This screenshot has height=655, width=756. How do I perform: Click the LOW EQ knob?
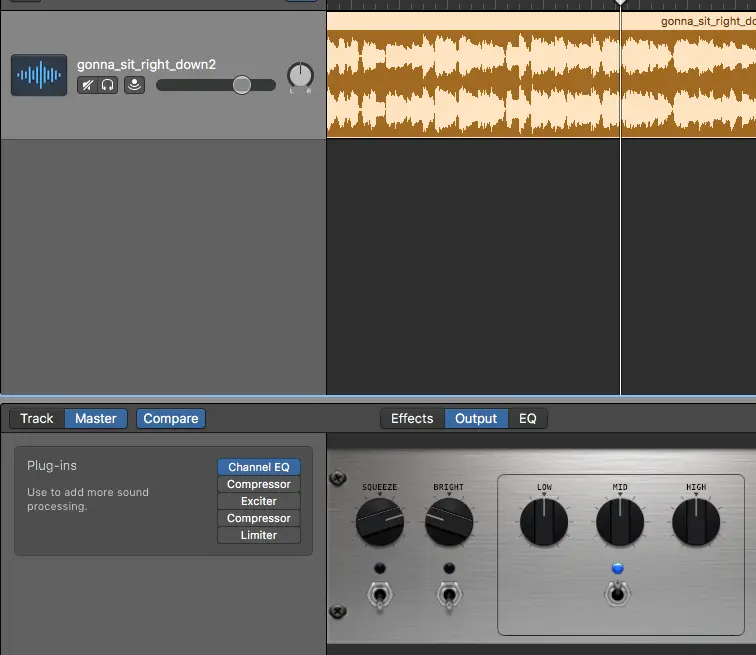544,523
